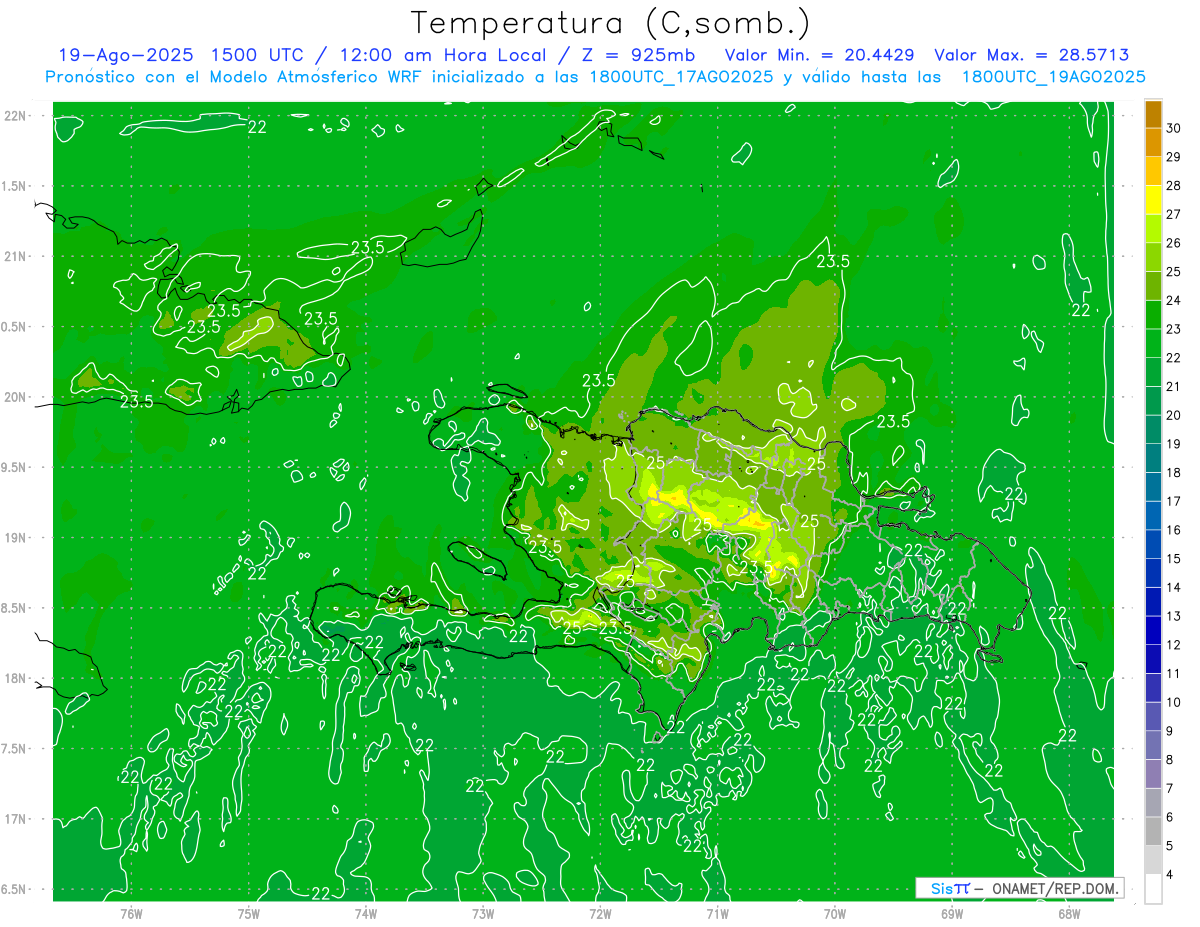Click the legend value 10

click(1174, 702)
